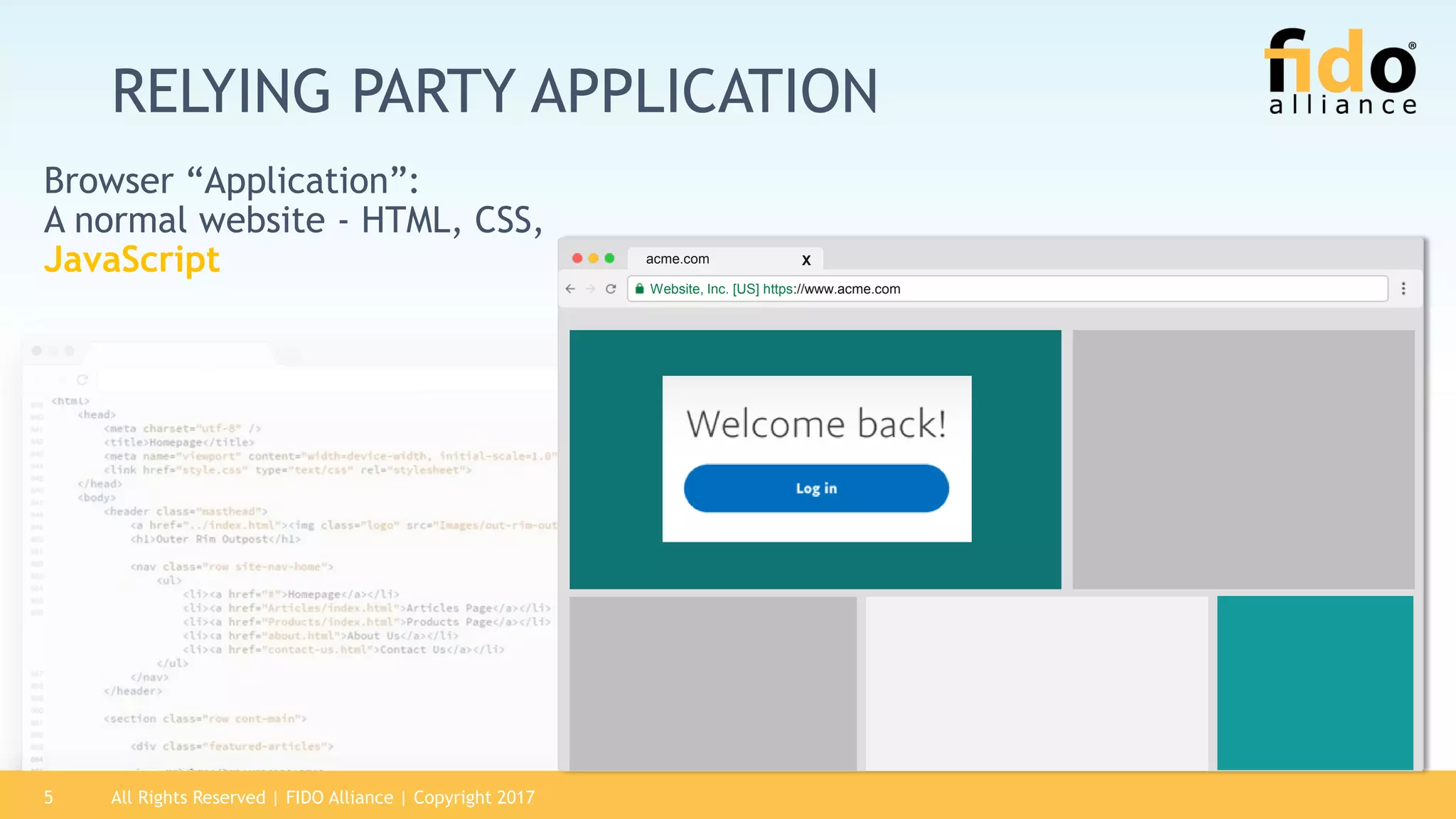Select the acme.com browser tab

coord(678,259)
